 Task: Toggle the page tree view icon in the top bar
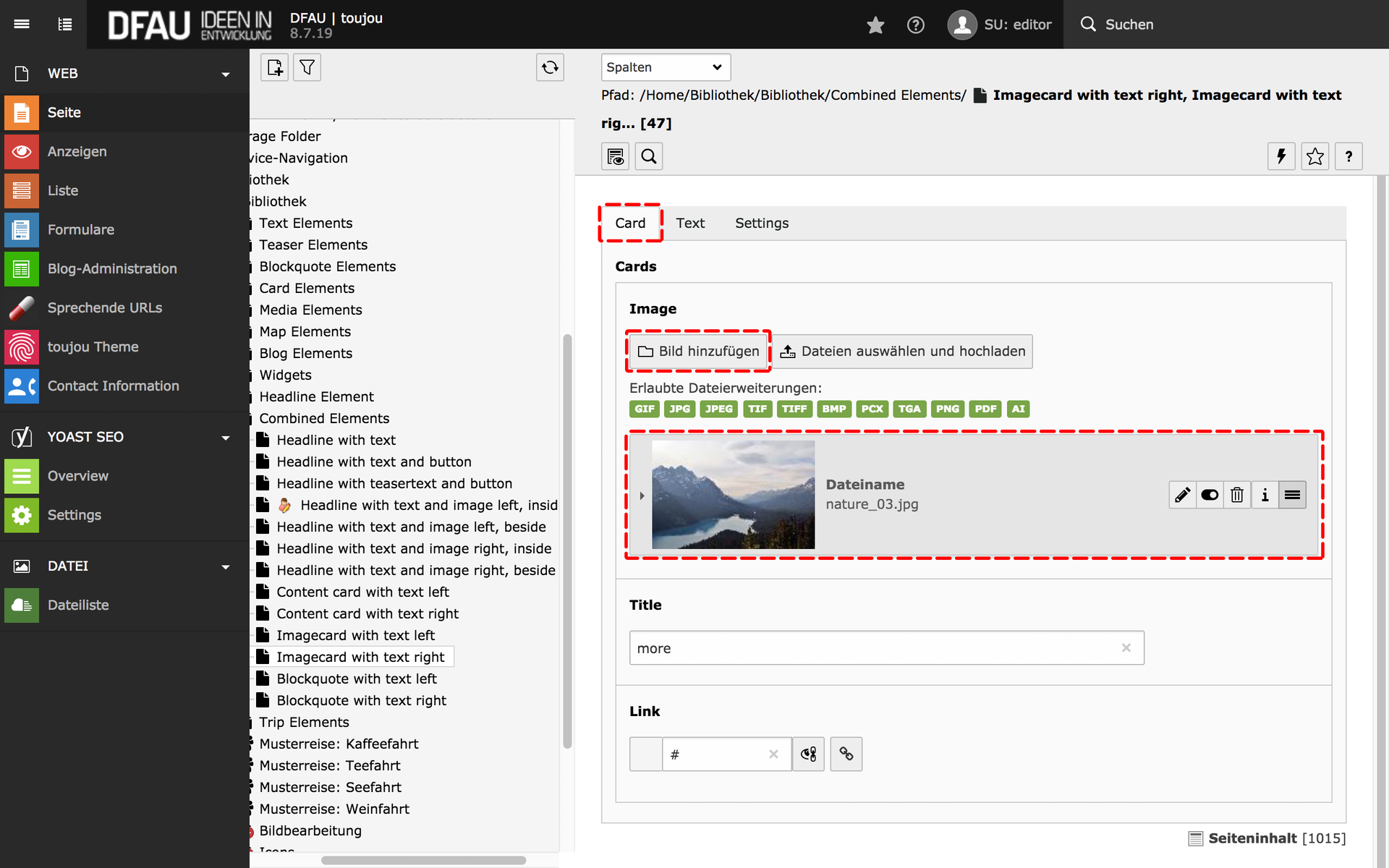point(65,24)
